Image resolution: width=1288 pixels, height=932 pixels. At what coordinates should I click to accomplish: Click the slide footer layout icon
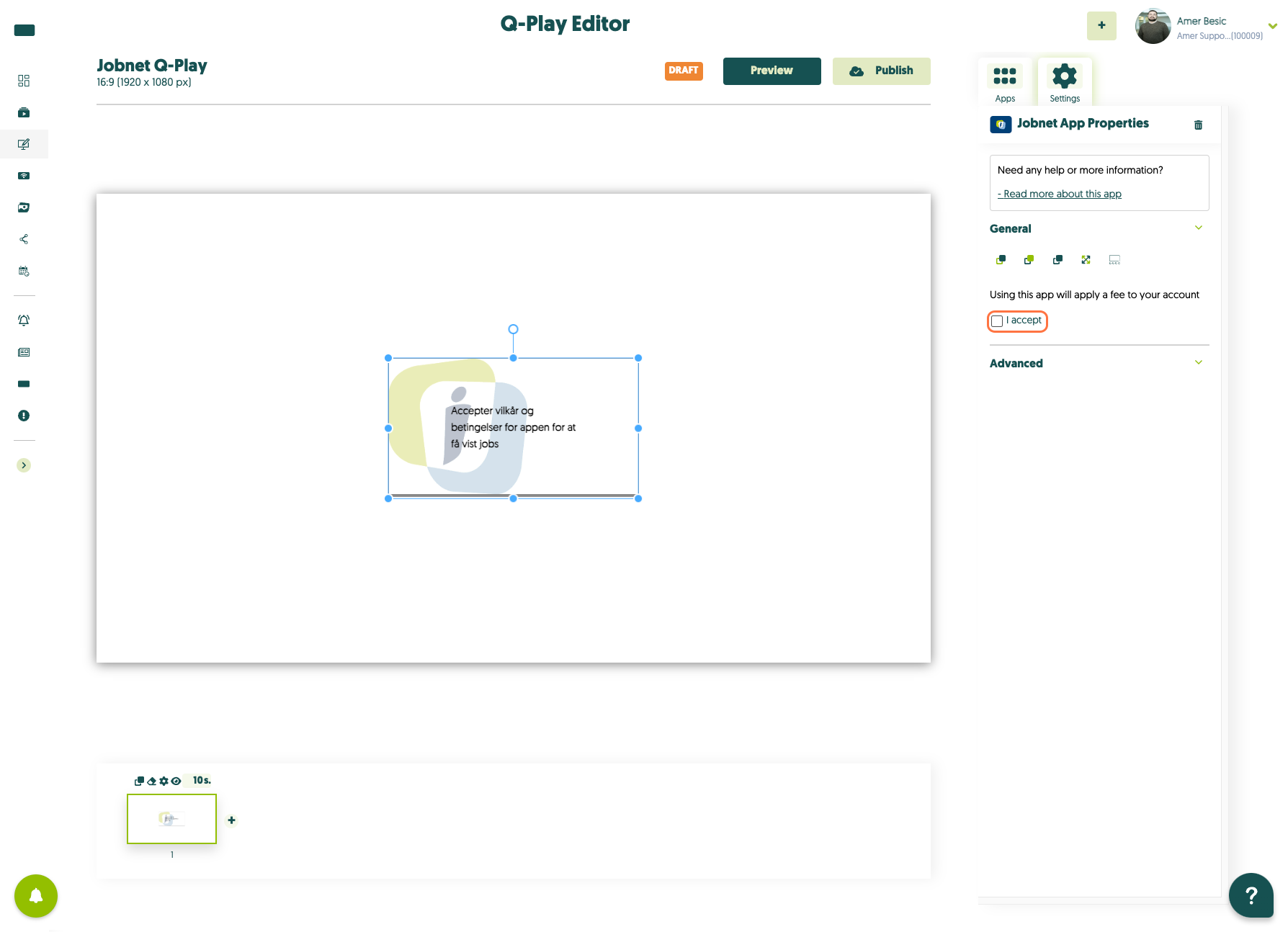coord(1114,260)
